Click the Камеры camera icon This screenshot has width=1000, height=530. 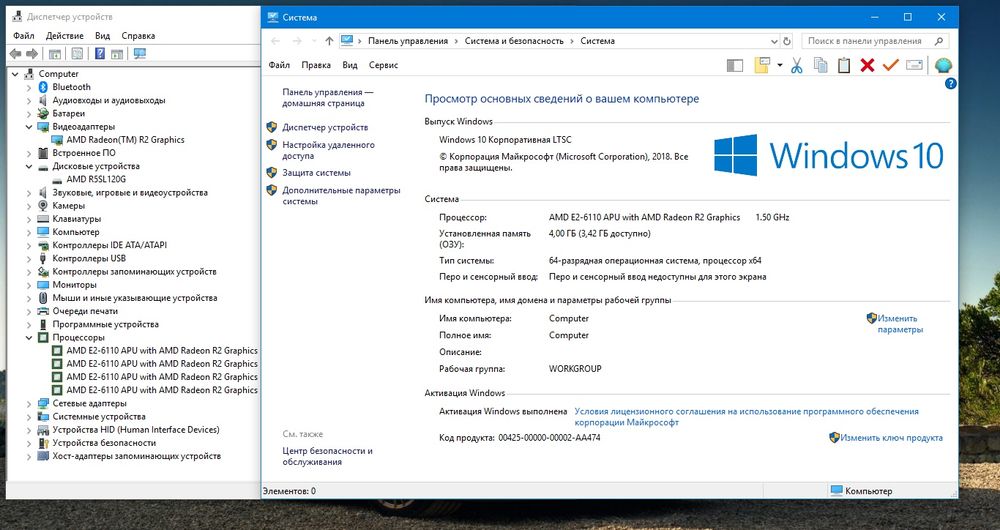click(43, 205)
